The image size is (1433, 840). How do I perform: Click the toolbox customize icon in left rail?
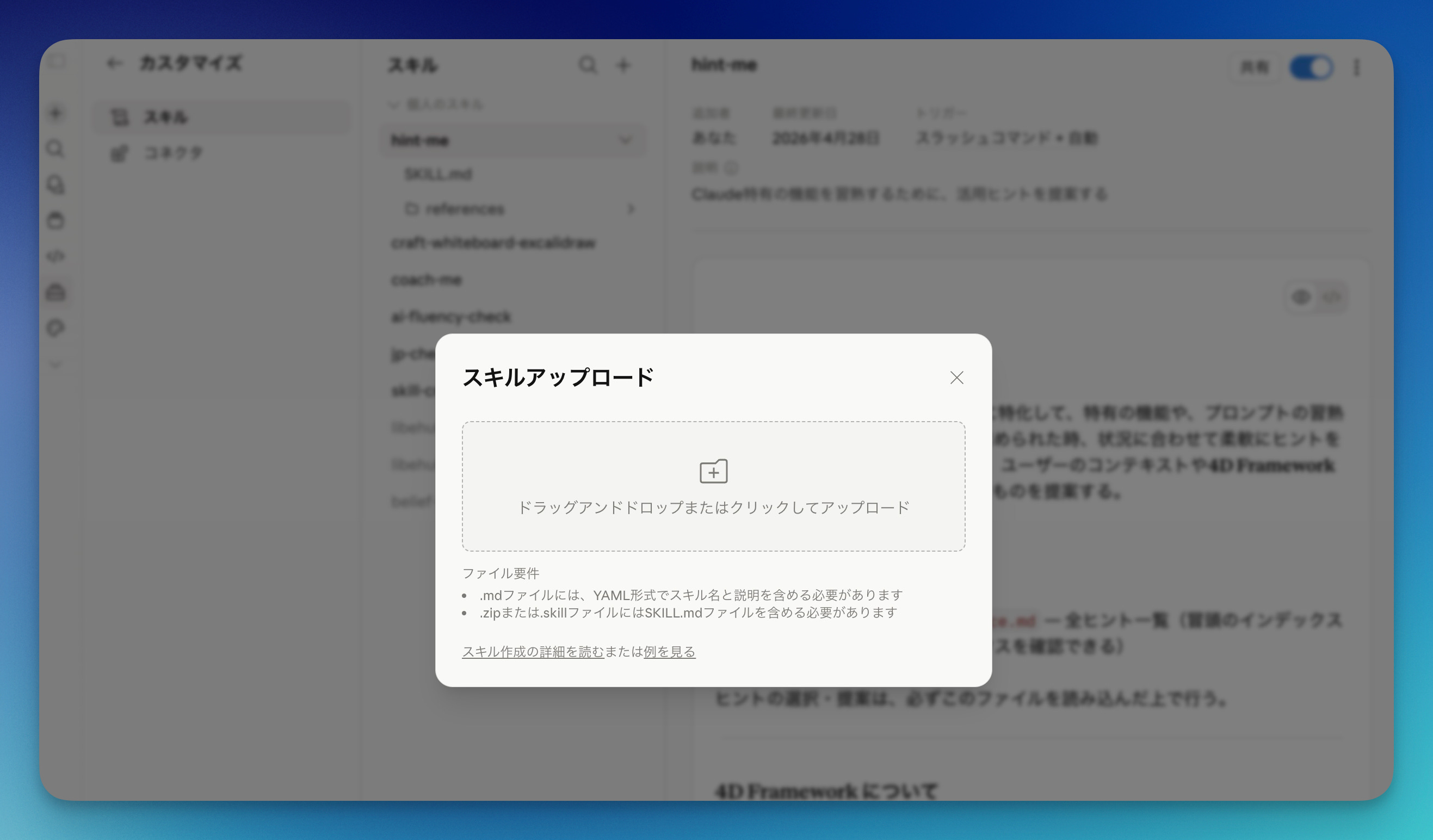pos(55,292)
